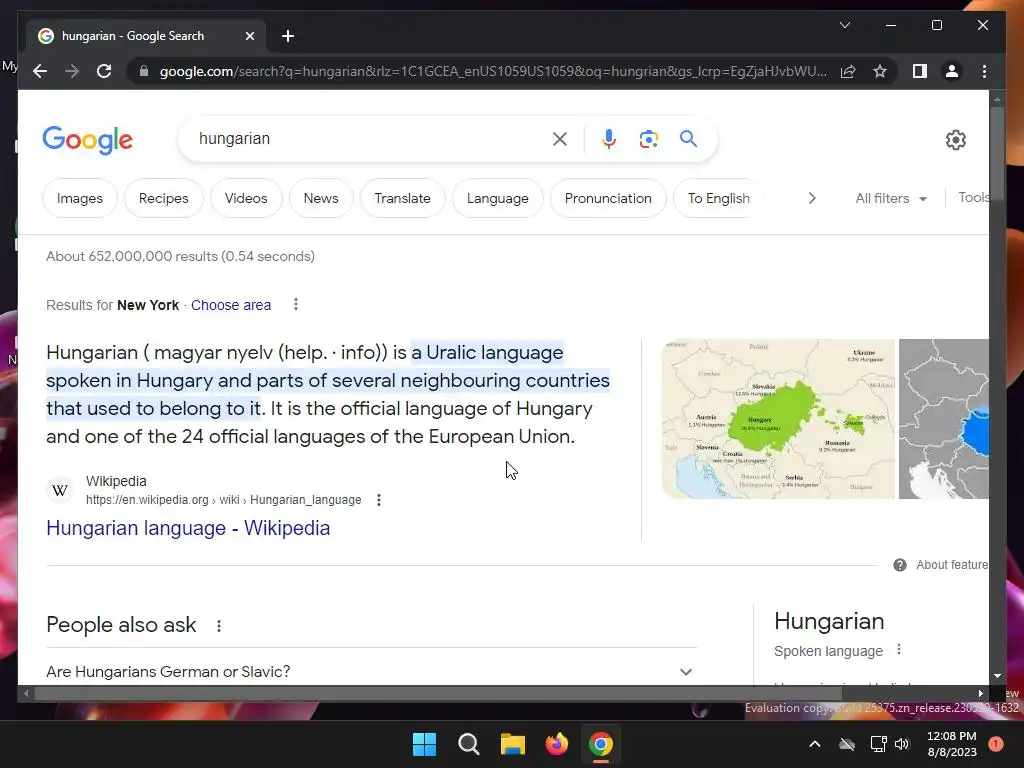
Task: Open Chrome tab search dropdown
Action: [x=844, y=25]
